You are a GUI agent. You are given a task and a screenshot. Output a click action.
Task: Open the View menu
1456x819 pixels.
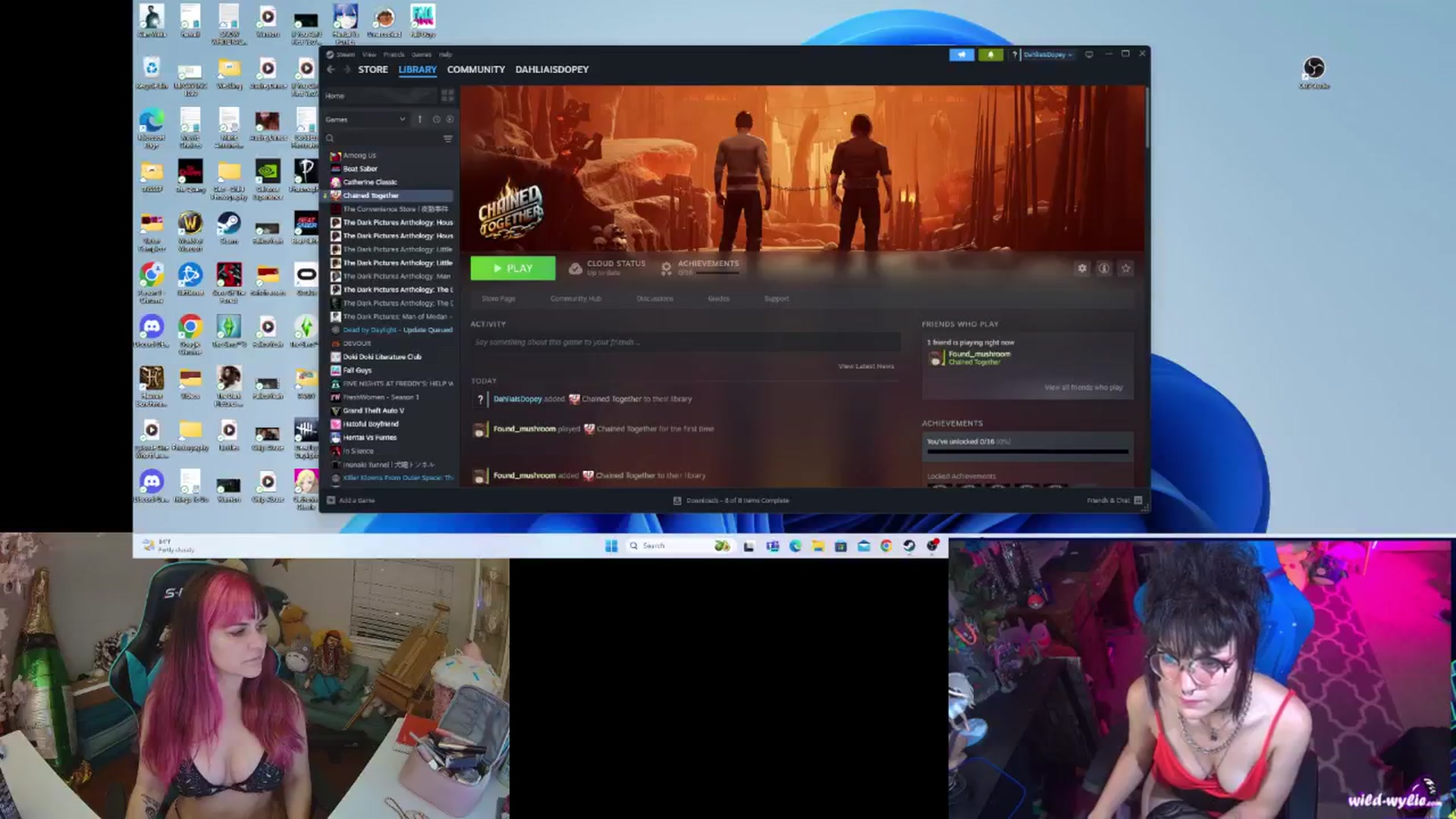[369, 55]
